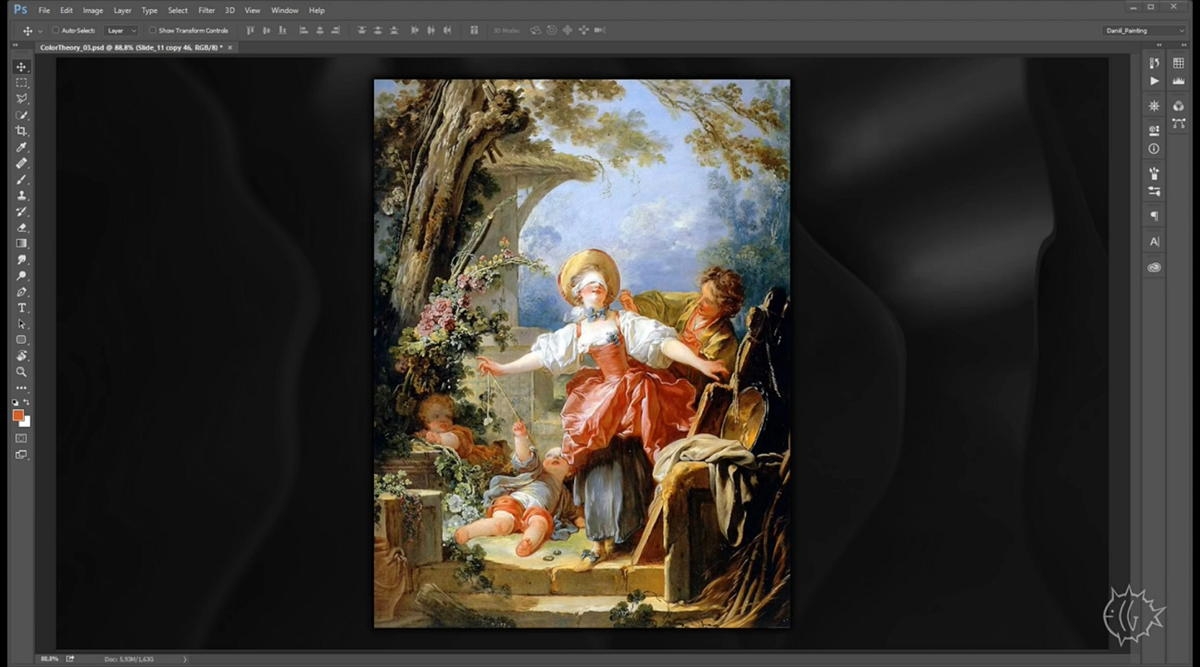Open the Move tool preset picker arrow
Image resolution: width=1200 pixels, height=667 pixels.
(x=41, y=31)
